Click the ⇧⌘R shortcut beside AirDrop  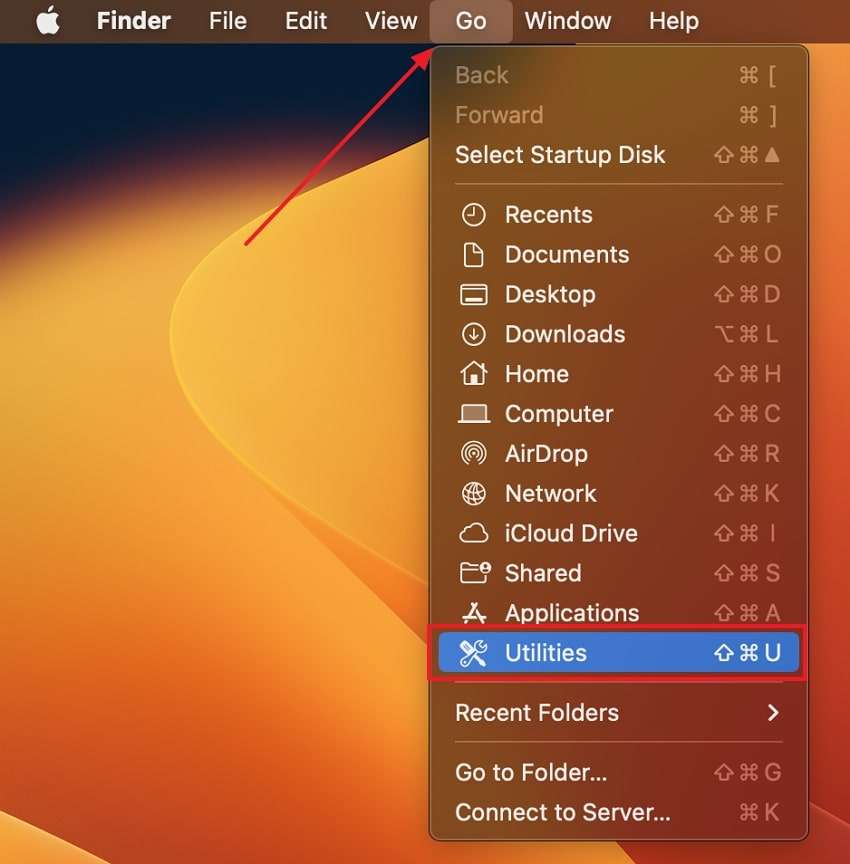point(747,453)
